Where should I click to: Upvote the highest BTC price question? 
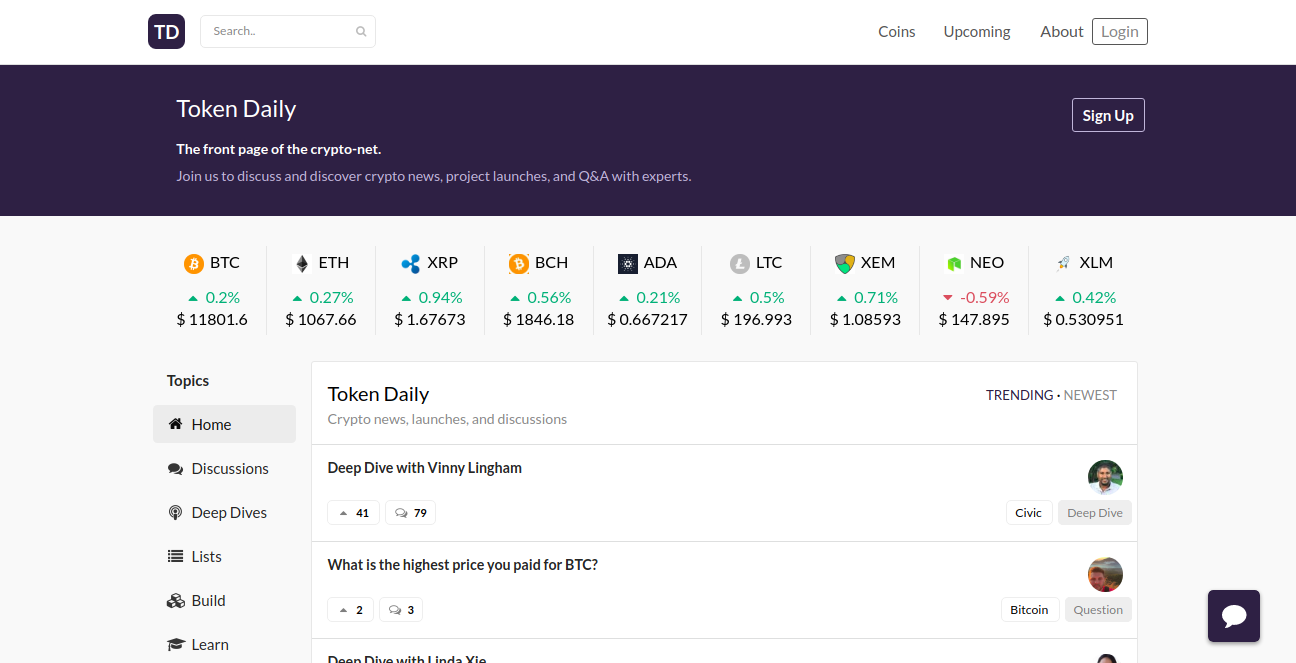point(350,610)
